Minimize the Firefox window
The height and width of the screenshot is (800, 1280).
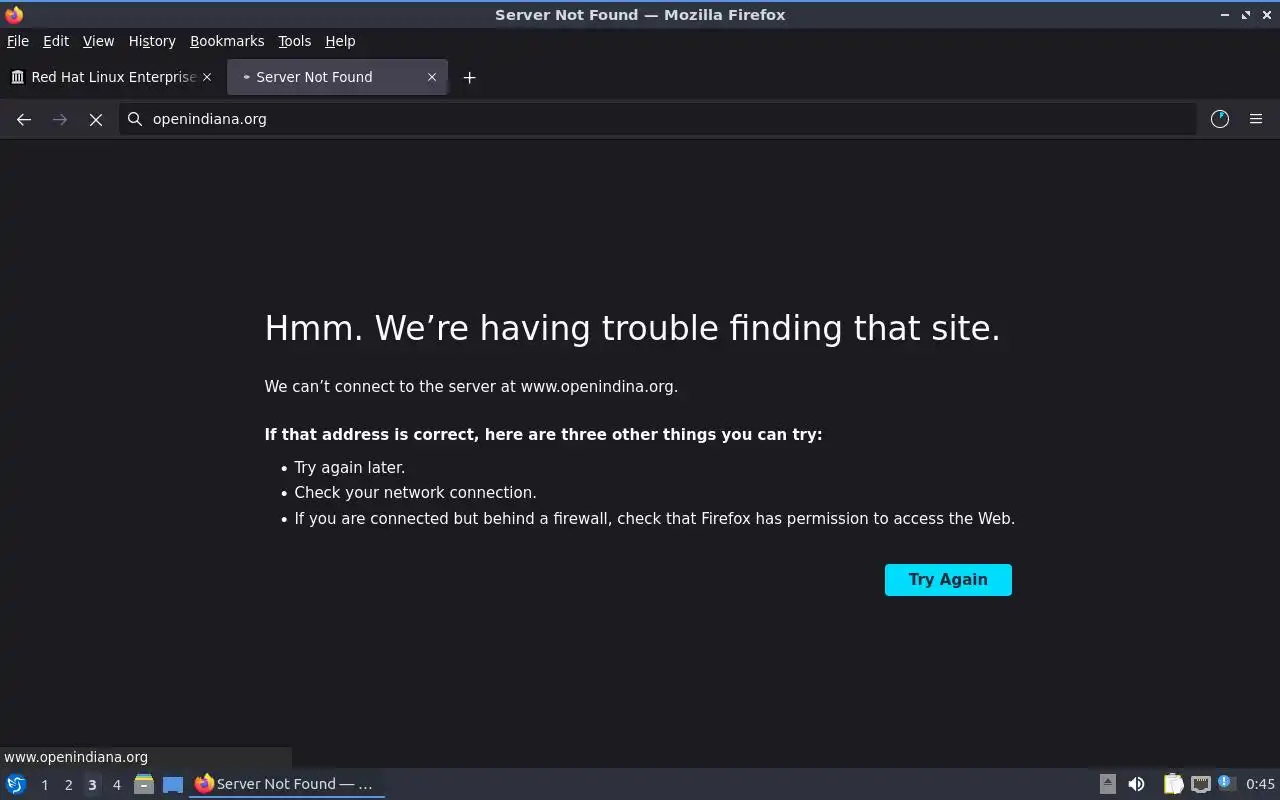point(1225,15)
